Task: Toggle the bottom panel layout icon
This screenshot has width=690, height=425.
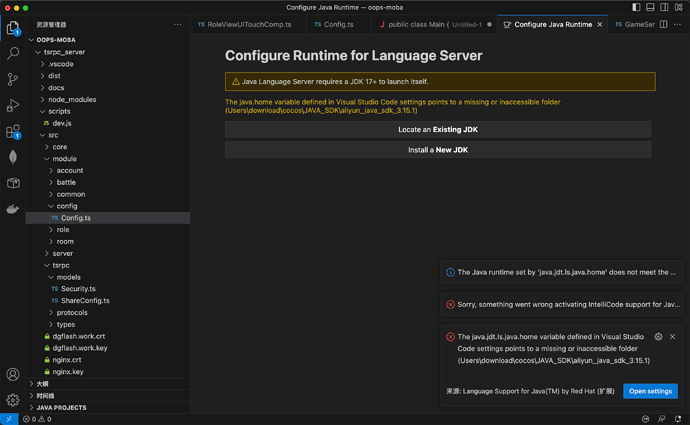Action: pos(649,7)
